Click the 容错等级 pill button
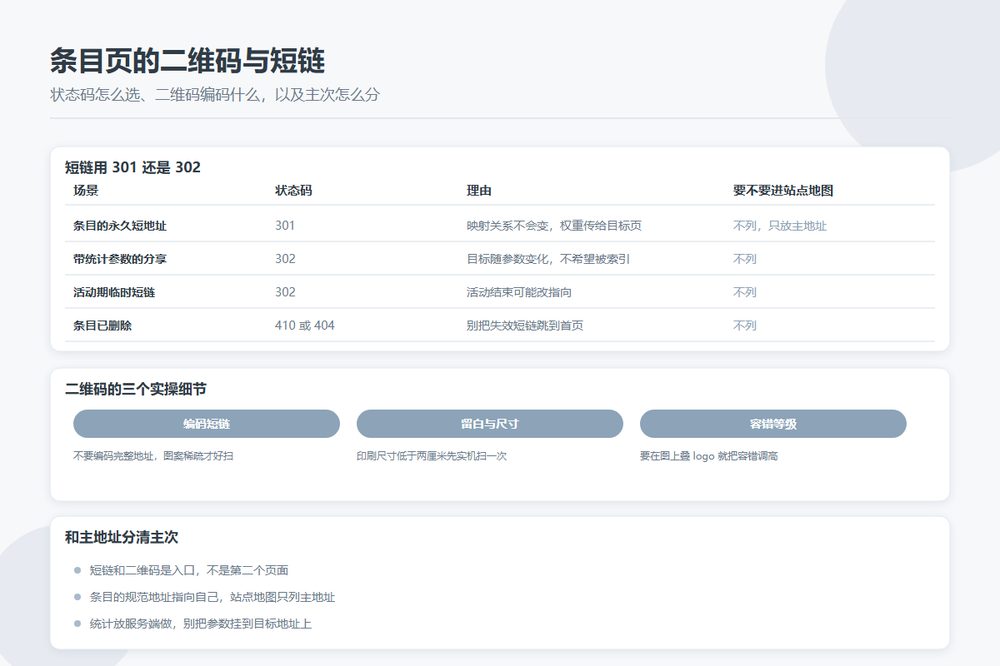This screenshot has width=1000, height=666. click(x=773, y=424)
